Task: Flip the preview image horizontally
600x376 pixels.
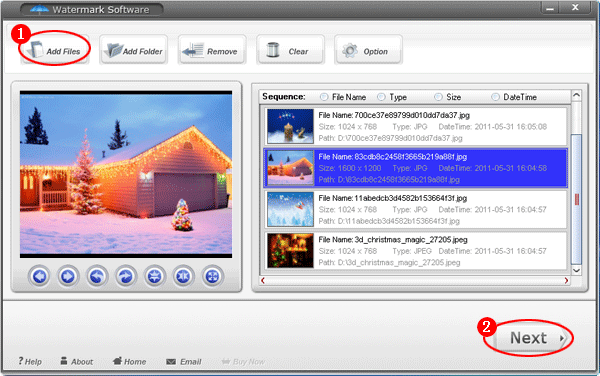Action: coord(183,276)
